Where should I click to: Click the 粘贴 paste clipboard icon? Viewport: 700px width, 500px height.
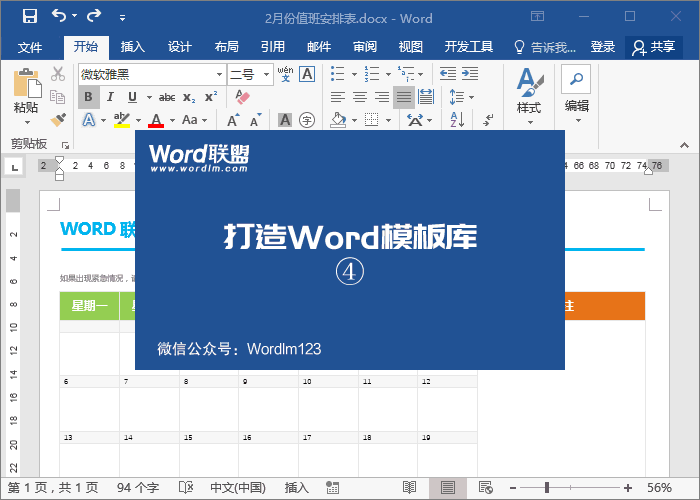pyautogui.click(x=27, y=83)
